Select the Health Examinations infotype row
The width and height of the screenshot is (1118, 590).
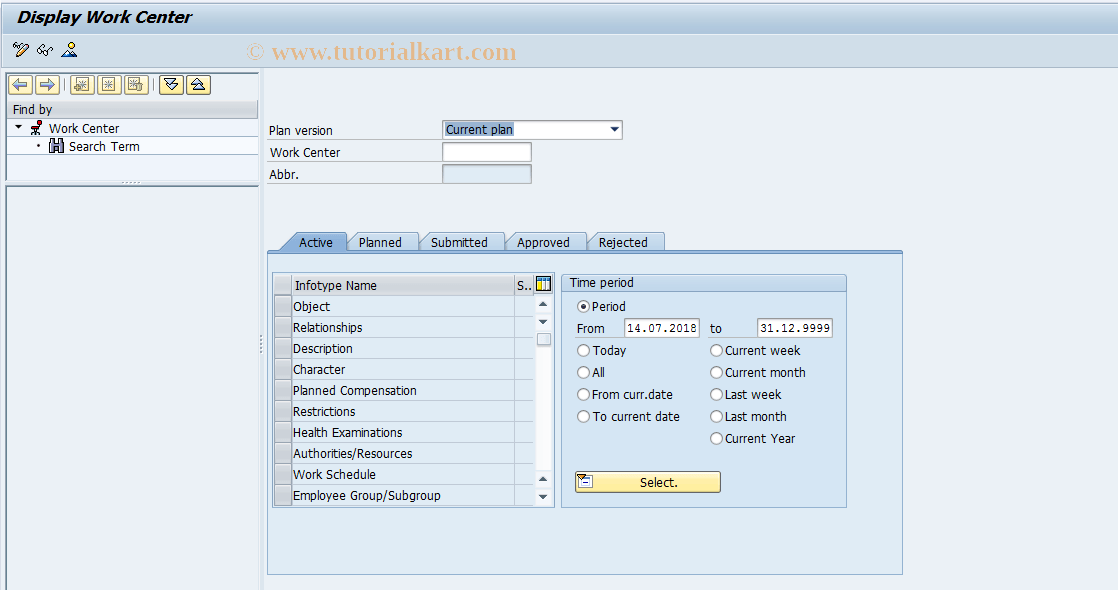403,433
